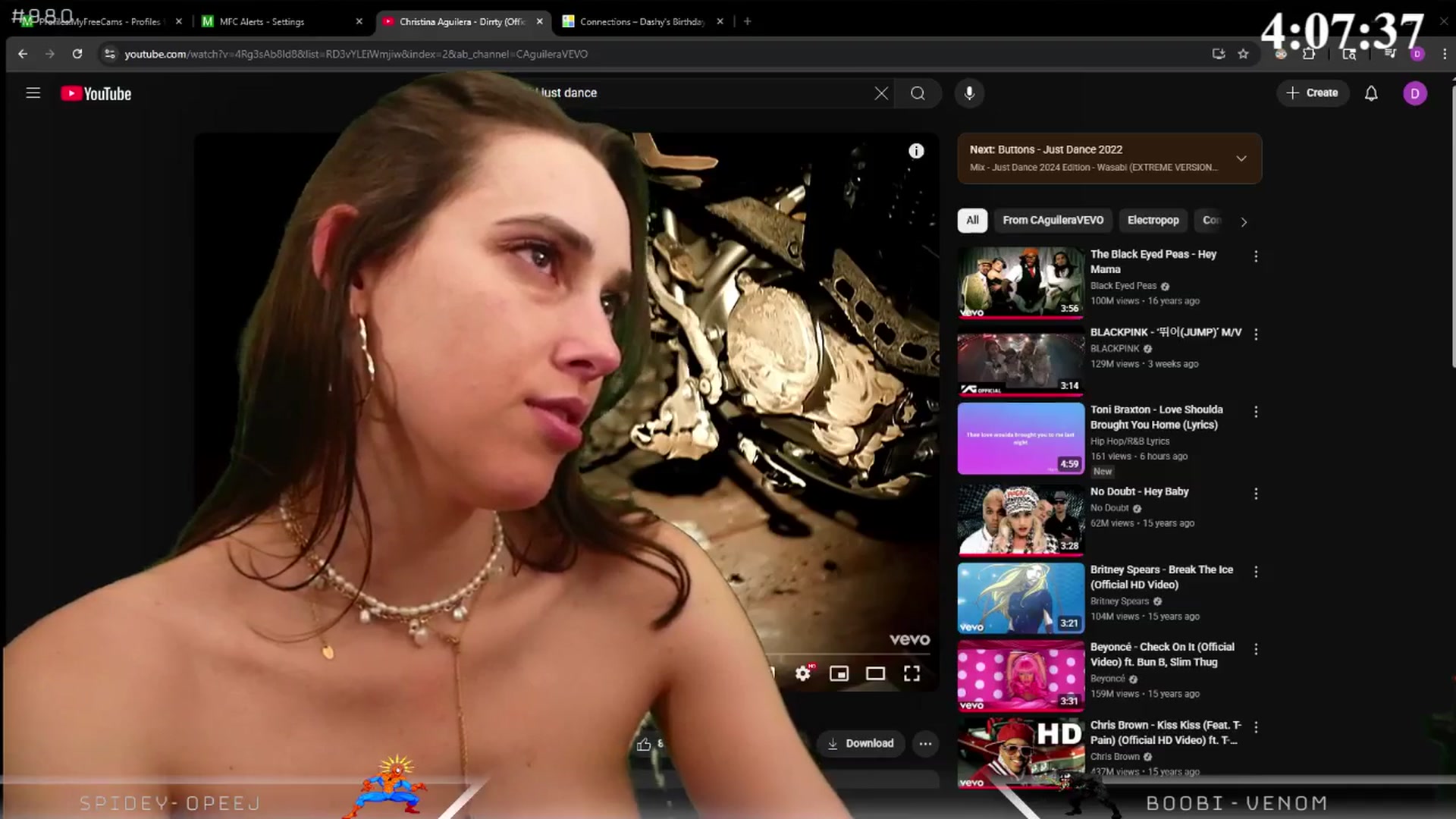Open the site information icon in address bar
This screenshot has height=819, width=1456.
tap(110, 54)
